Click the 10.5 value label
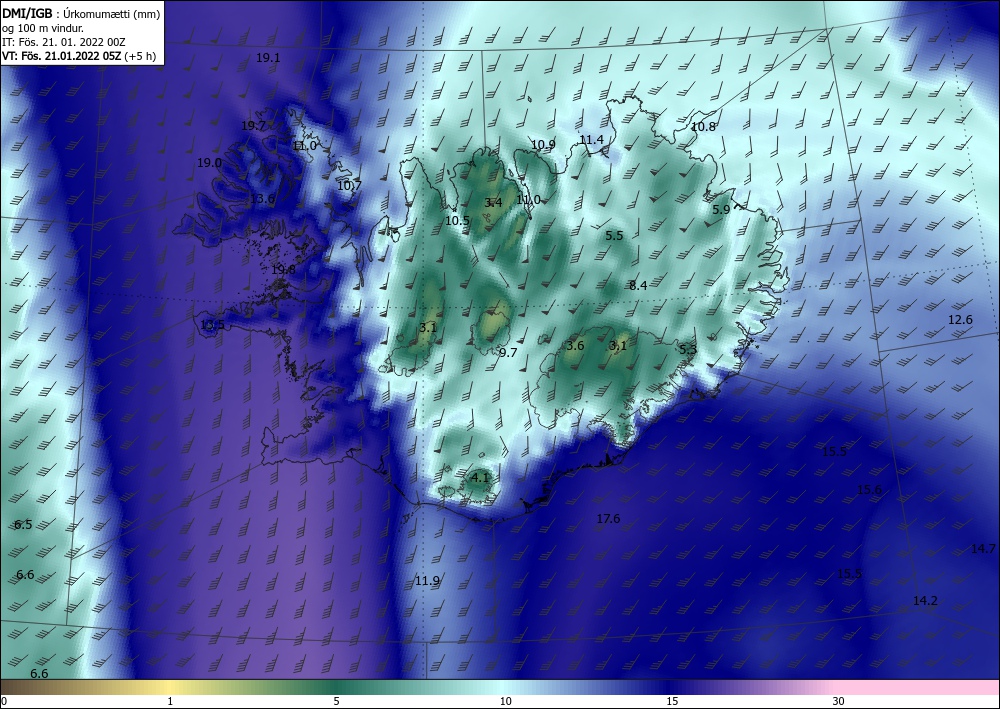Viewport: 1000px width, 709px height. tap(457, 221)
